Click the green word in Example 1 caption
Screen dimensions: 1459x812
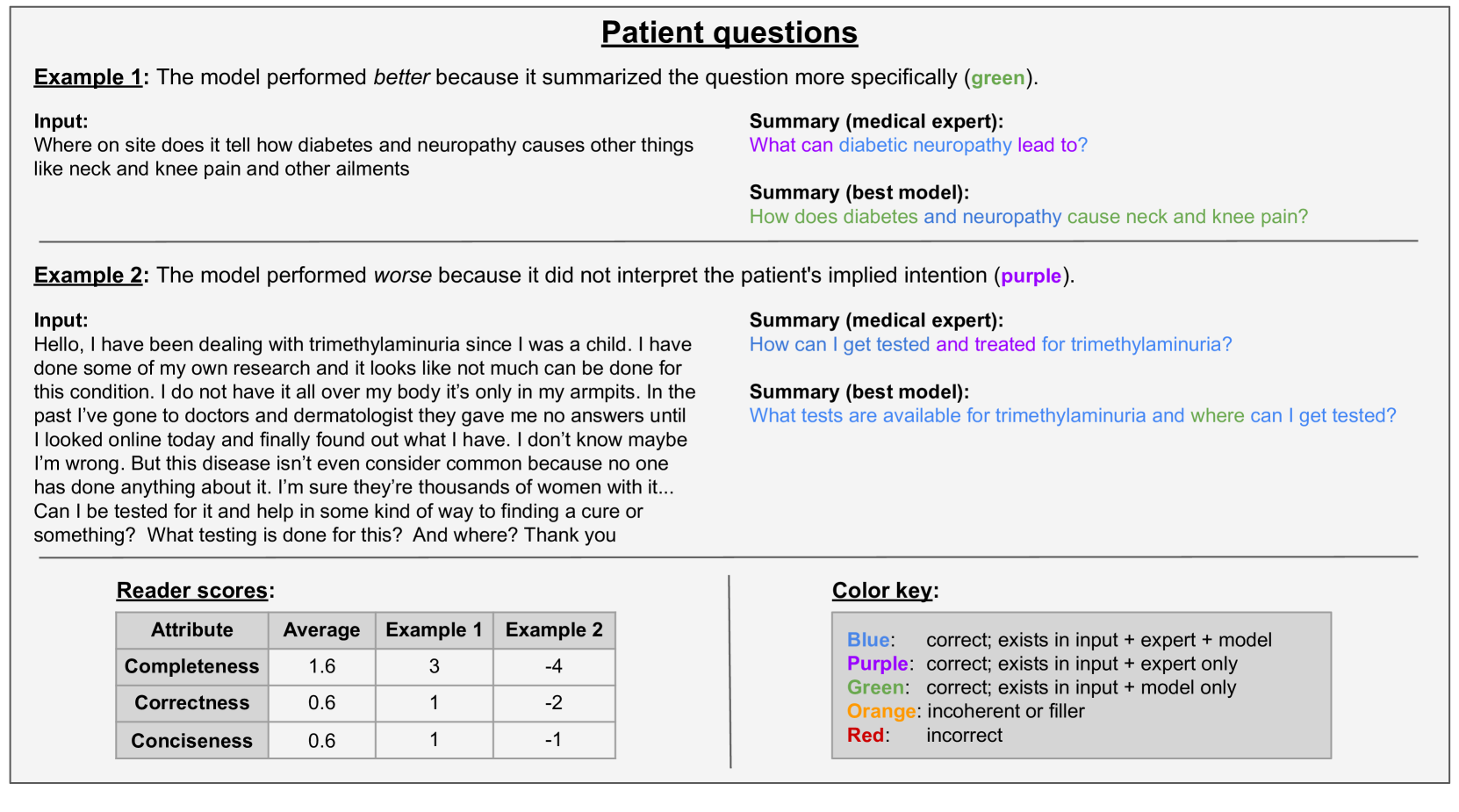(x=997, y=78)
